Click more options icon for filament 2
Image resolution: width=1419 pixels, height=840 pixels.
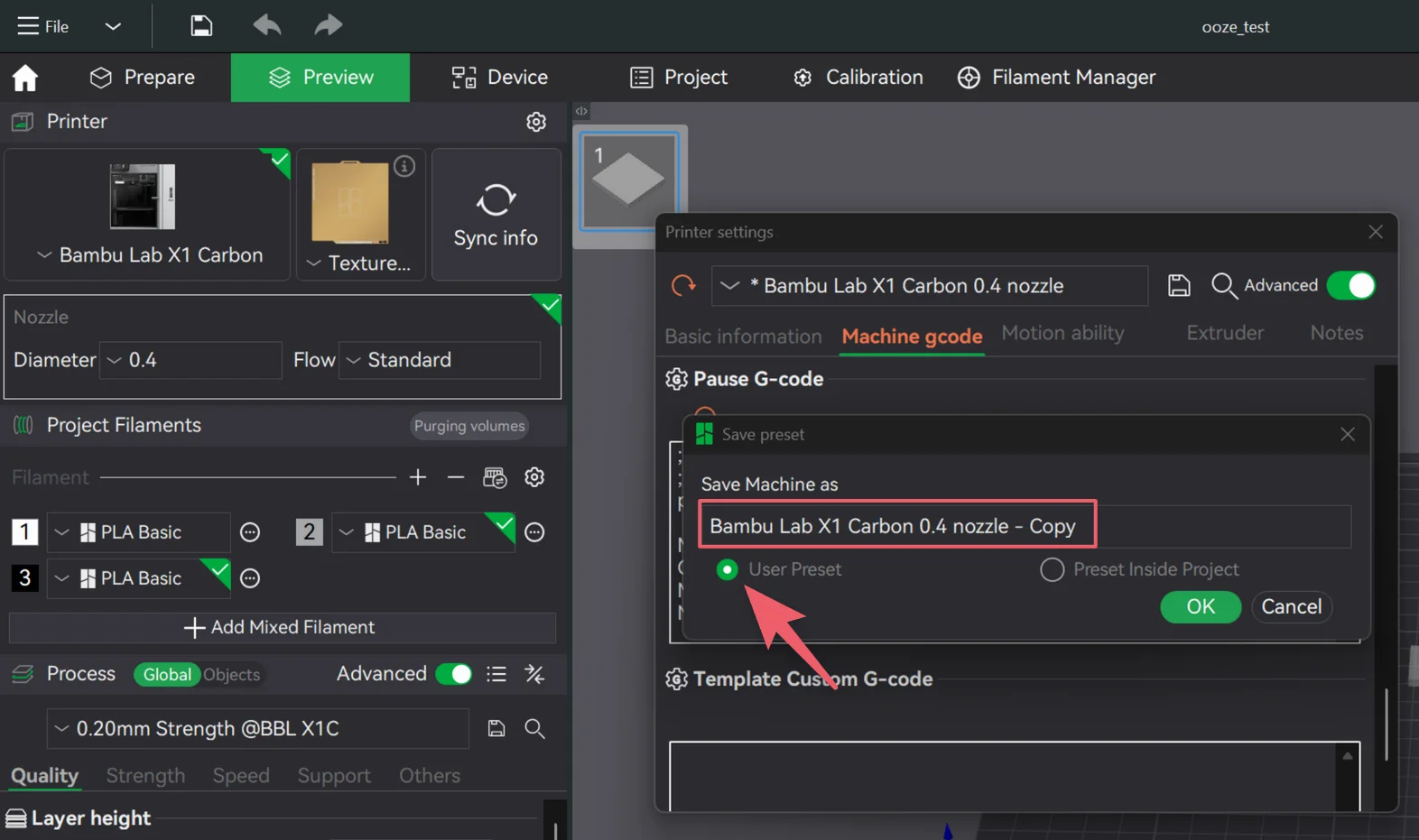(x=534, y=533)
